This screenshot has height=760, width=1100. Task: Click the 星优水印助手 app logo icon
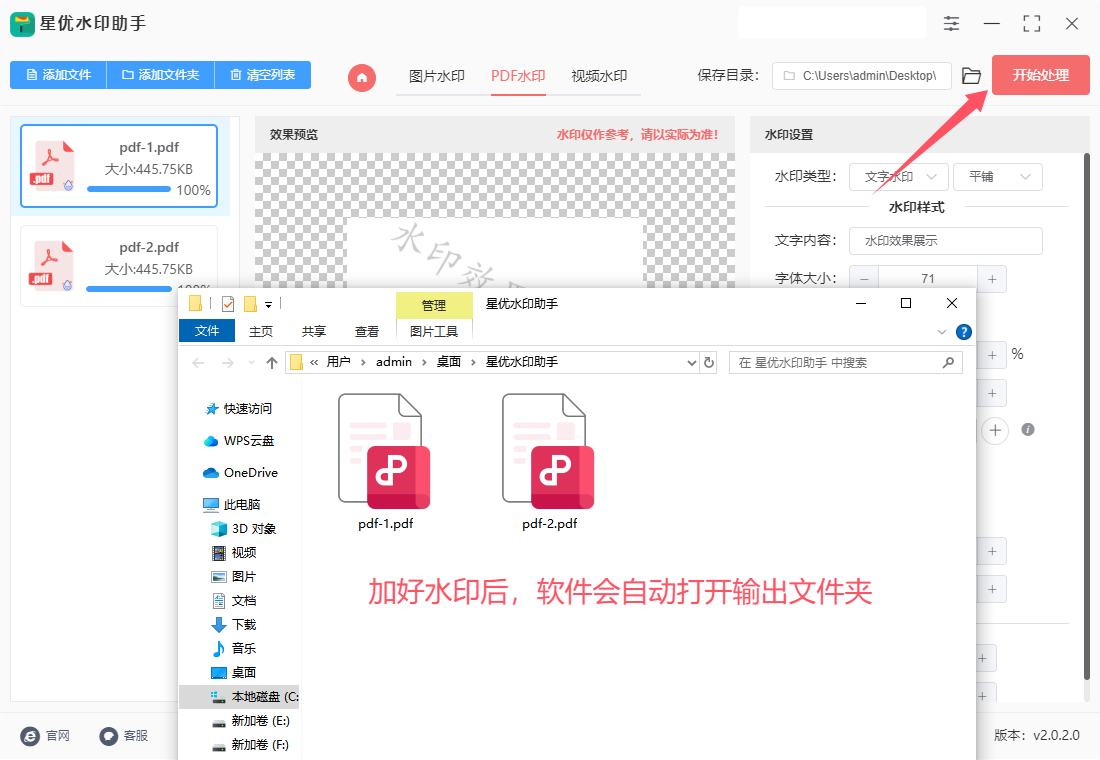pyautogui.click(x=22, y=24)
